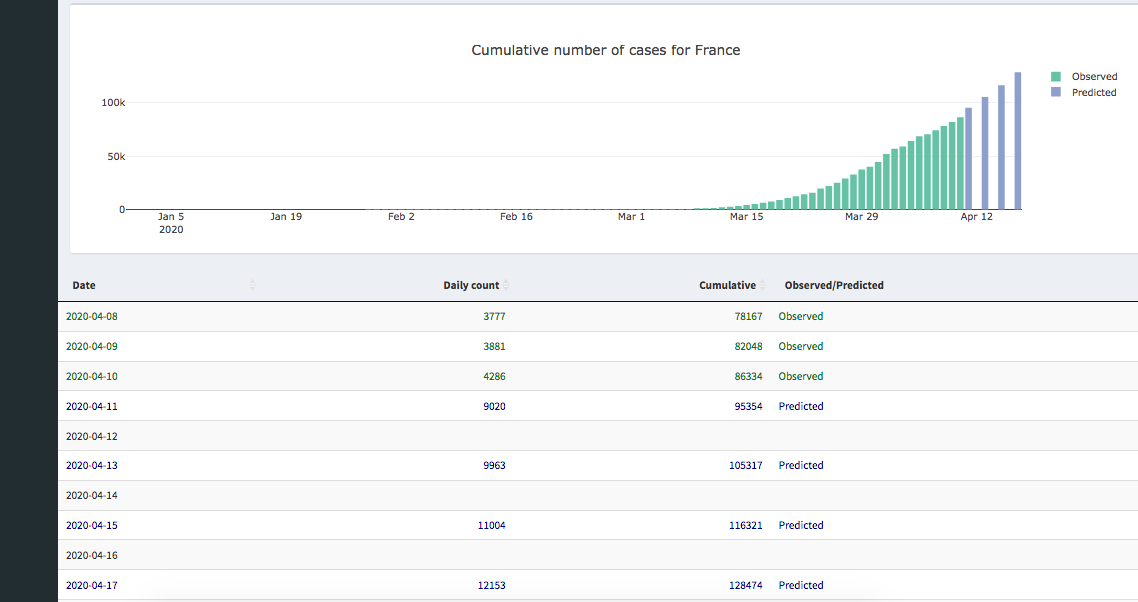Click the Daily count column header
1138x602 pixels.
click(x=470, y=286)
